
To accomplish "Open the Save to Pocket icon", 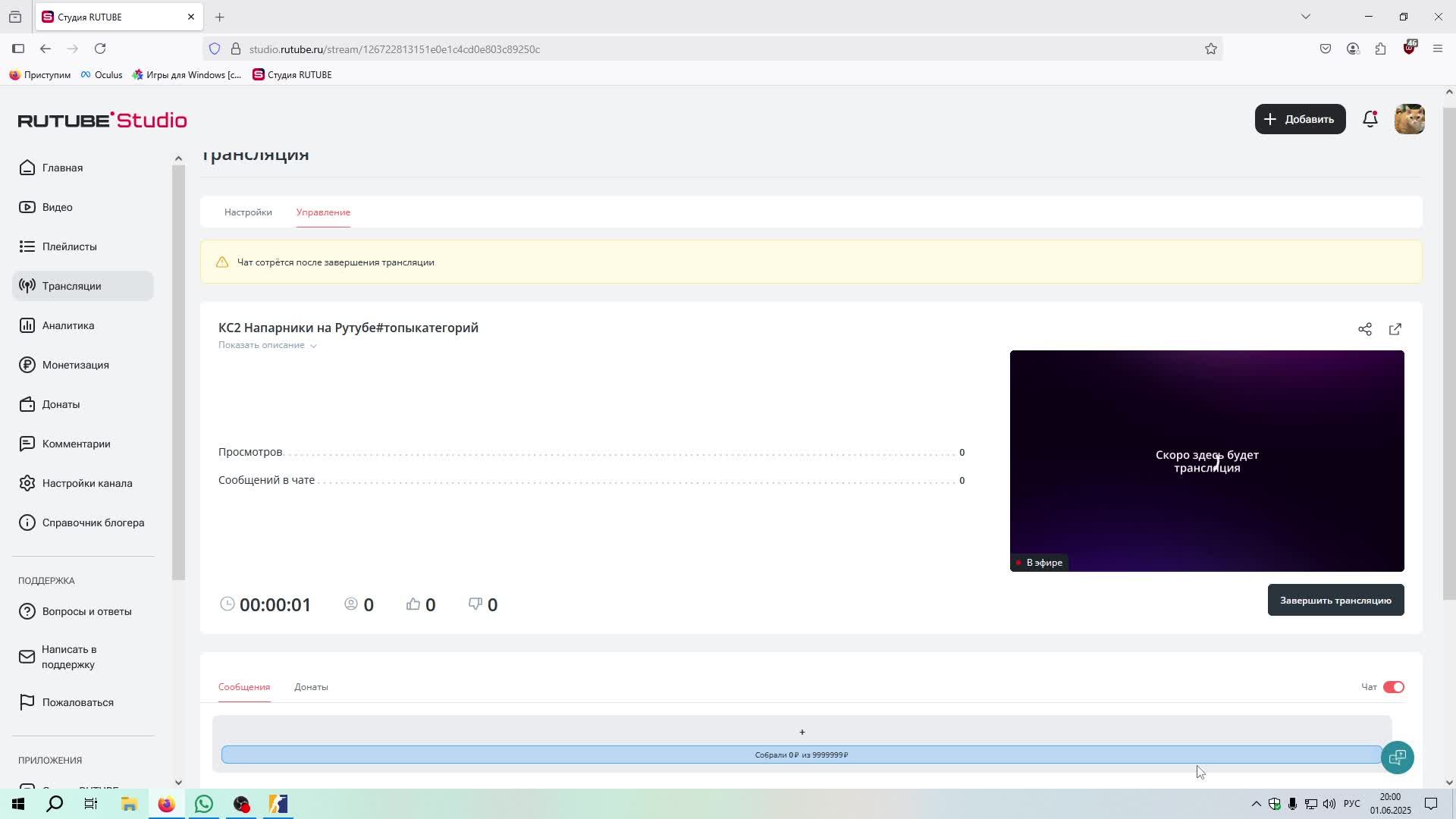I will point(1326,49).
